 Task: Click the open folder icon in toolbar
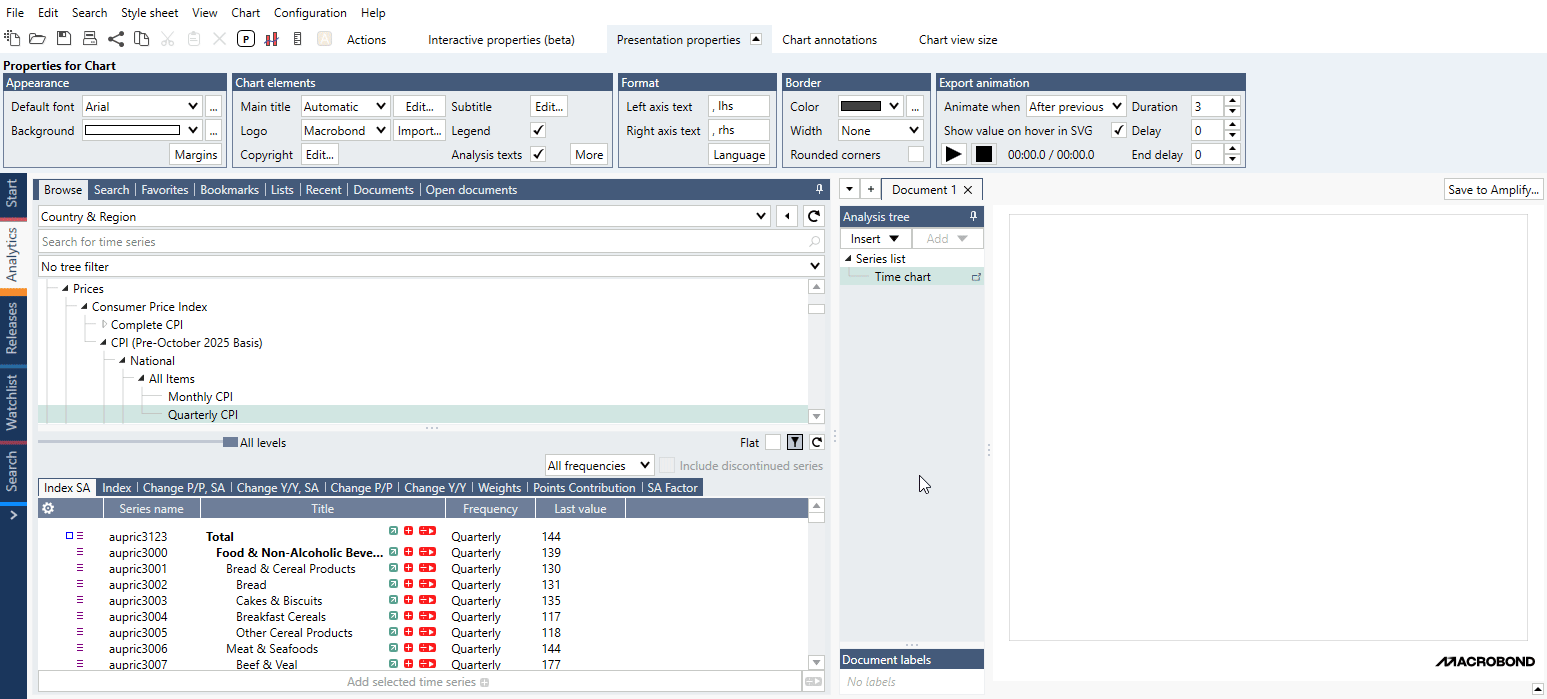[38, 39]
